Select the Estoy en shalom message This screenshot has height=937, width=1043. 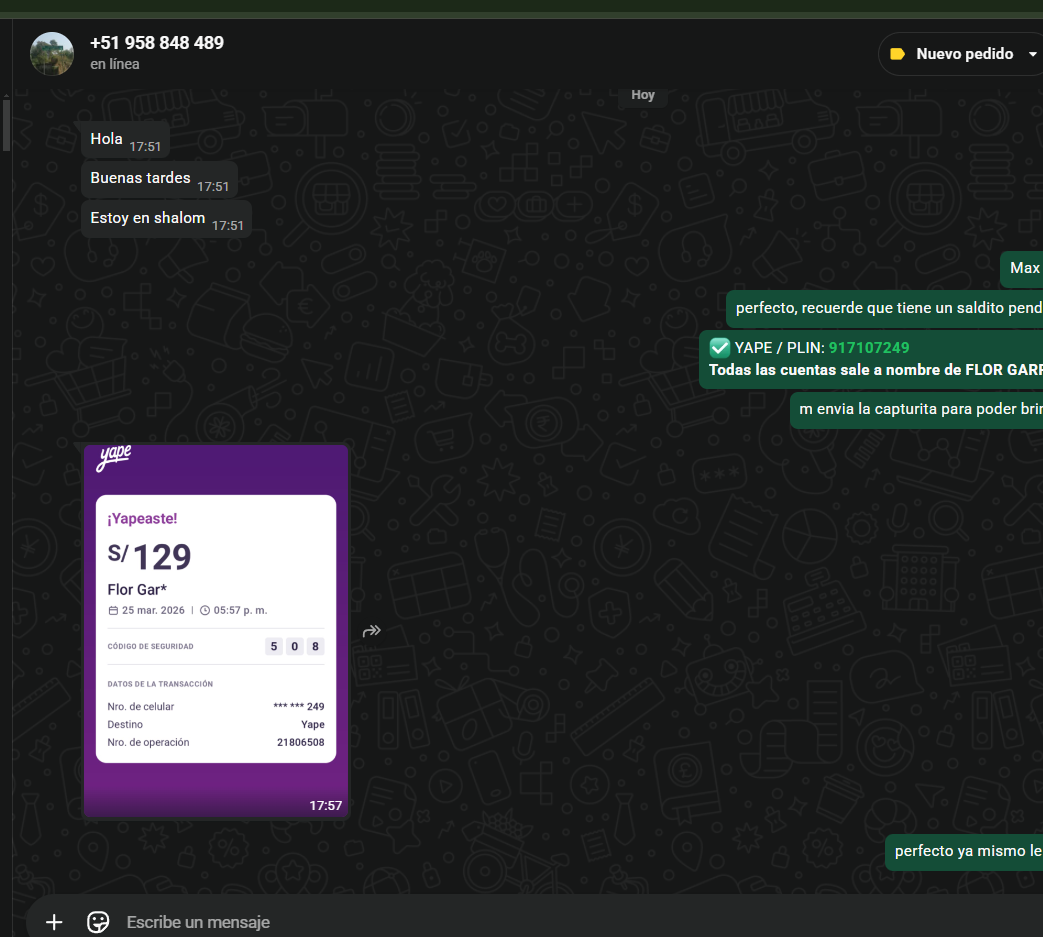click(x=148, y=218)
